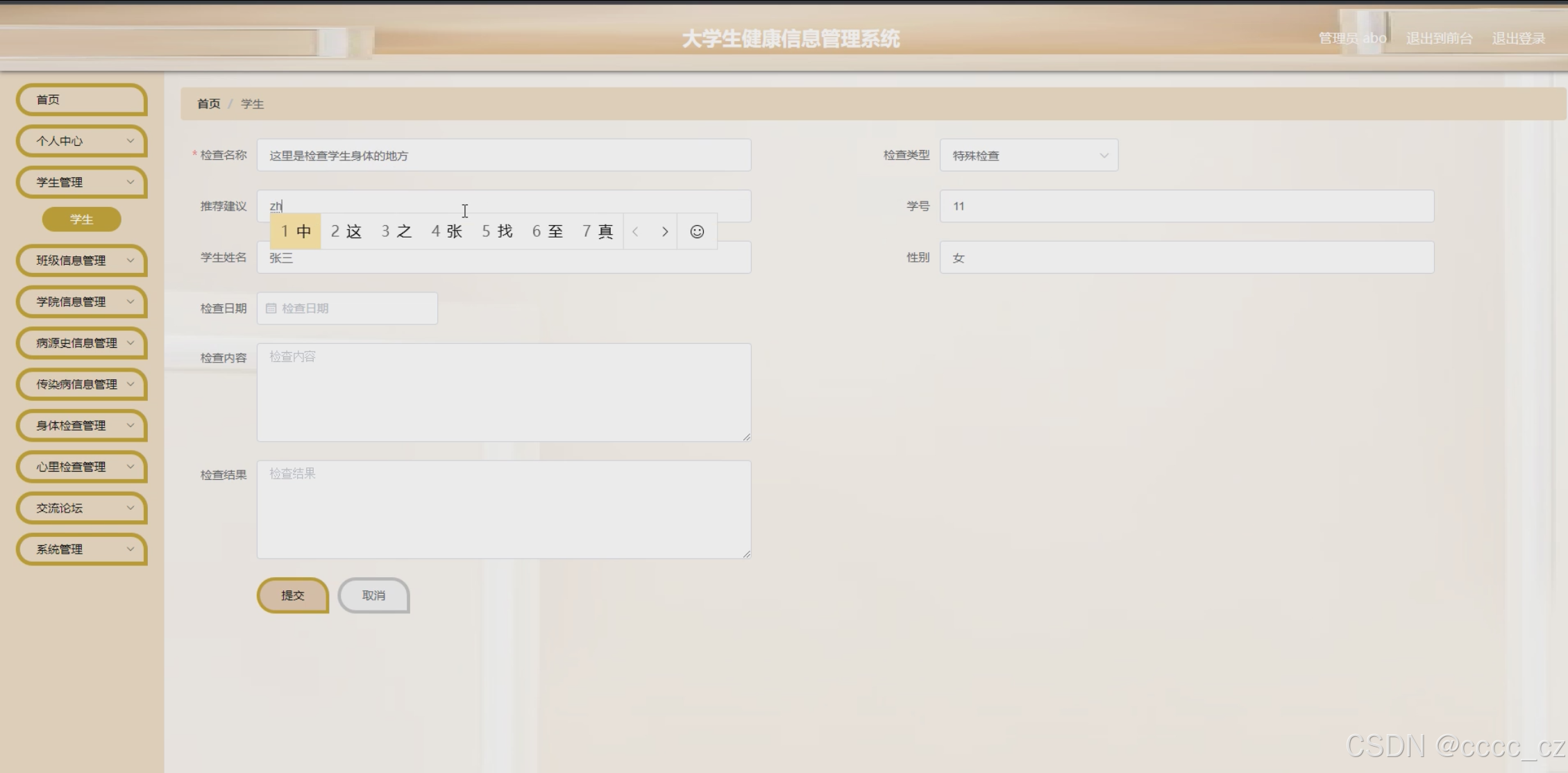Open the 检查类型 dropdown
The height and width of the screenshot is (773, 1568).
click(1028, 156)
